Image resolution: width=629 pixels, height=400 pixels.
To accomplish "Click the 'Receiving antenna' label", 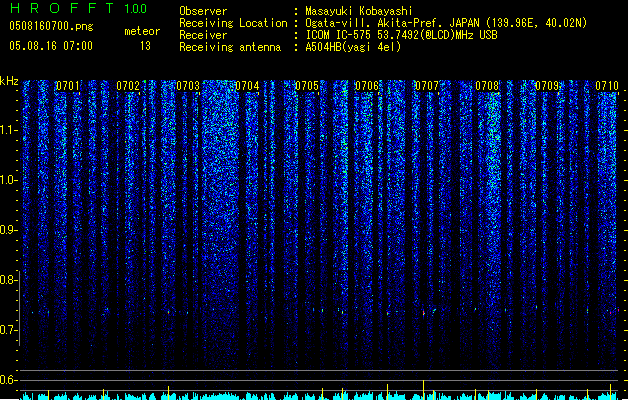I will click(x=230, y=47).
